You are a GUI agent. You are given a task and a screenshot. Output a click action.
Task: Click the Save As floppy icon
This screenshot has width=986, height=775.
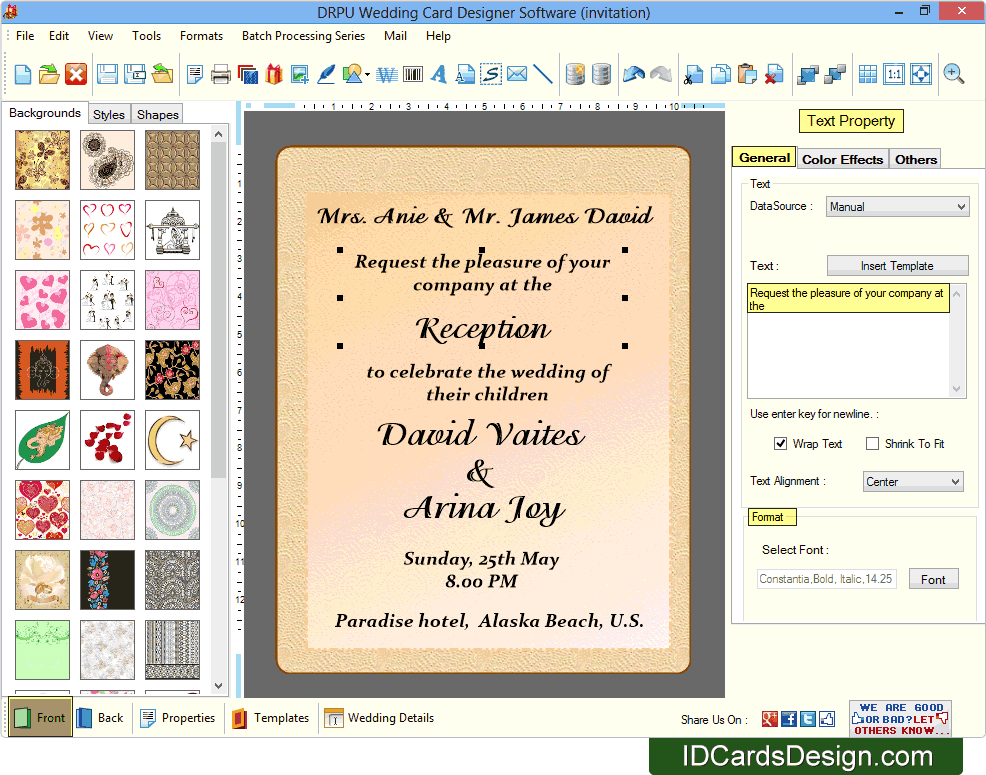(135, 74)
